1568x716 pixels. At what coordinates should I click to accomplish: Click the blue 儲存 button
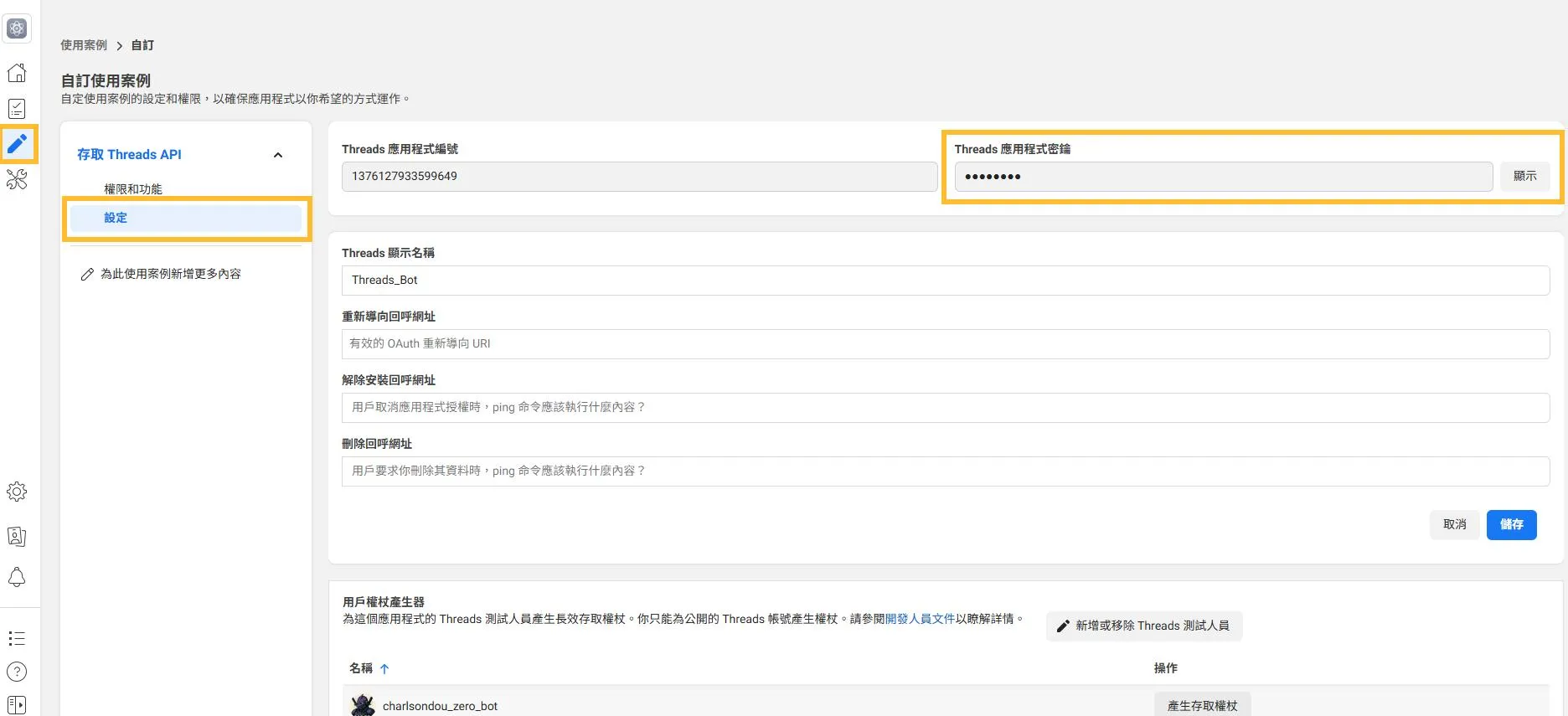tap(1511, 524)
